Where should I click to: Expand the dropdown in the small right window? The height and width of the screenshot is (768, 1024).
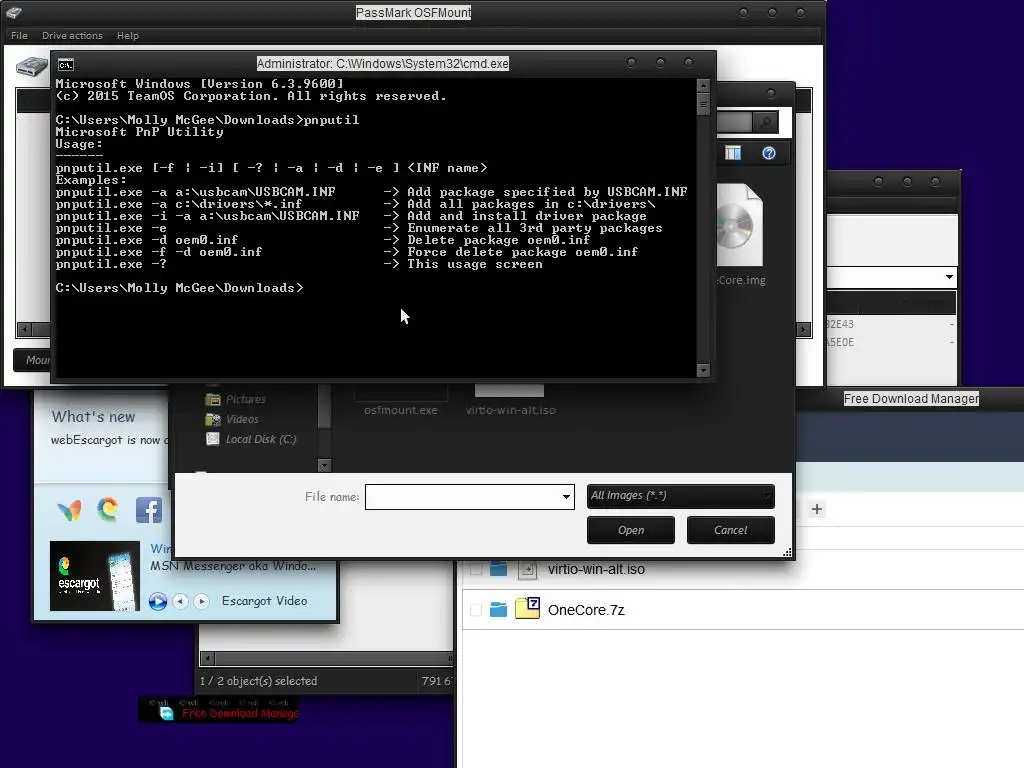949,277
